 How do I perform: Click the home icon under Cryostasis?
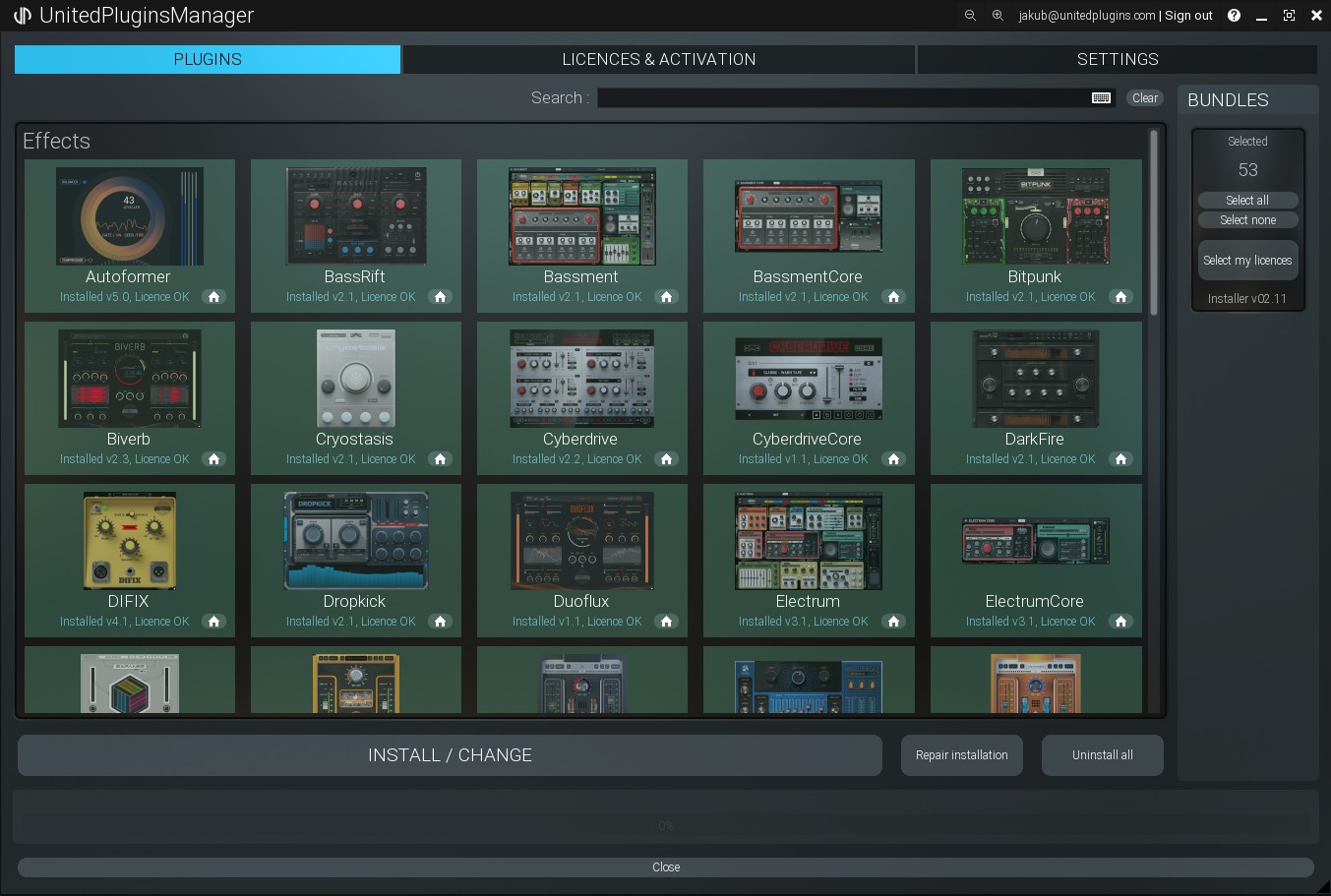pos(440,458)
